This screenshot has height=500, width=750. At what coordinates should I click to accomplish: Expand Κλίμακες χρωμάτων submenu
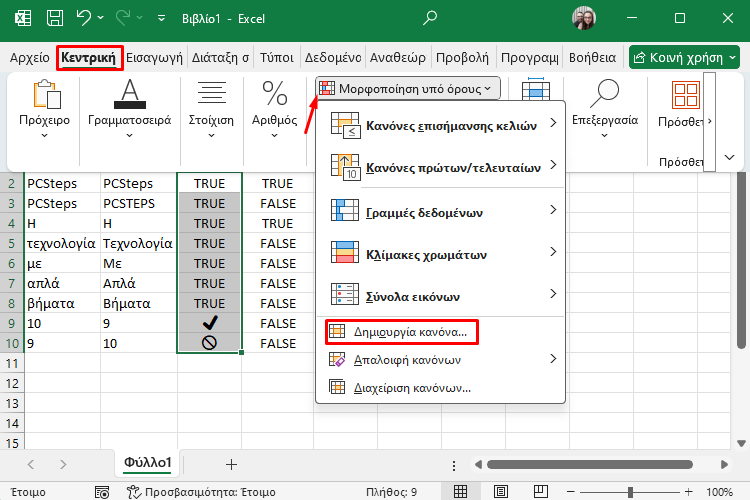point(441,254)
